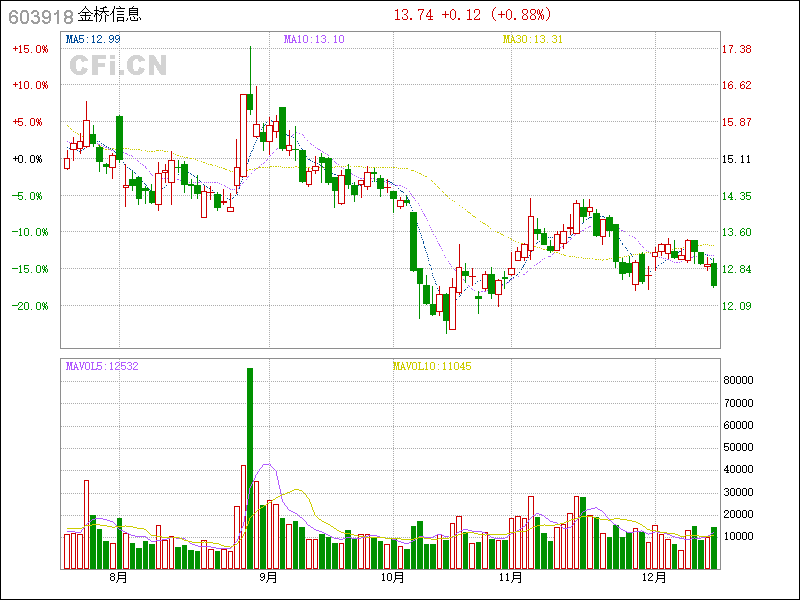Jump to the 8月 time axis marker
Viewport: 800px width, 600px height.
tap(118, 577)
